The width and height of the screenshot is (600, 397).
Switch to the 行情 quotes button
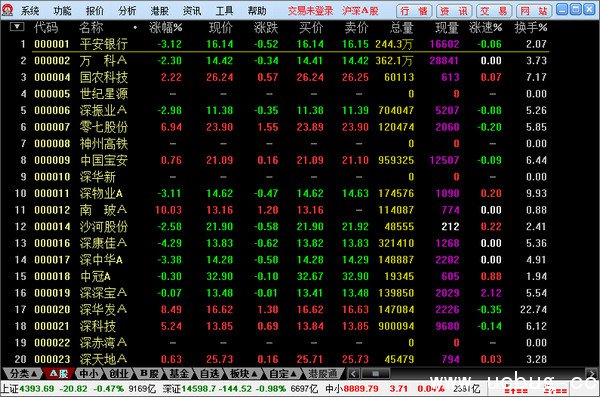coord(414,11)
